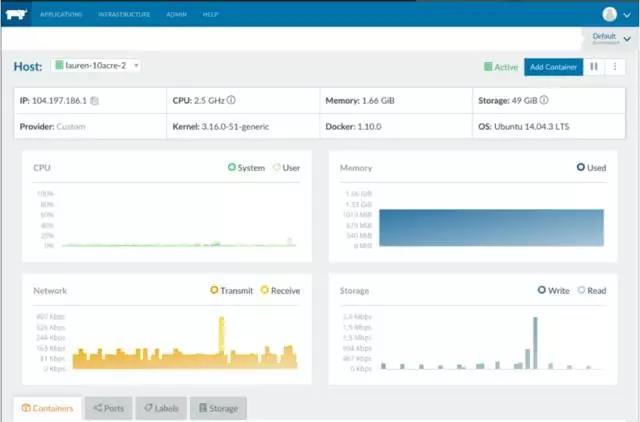Click CPU info circle icon
The width and height of the screenshot is (640, 422).
(x=231, y=100)
